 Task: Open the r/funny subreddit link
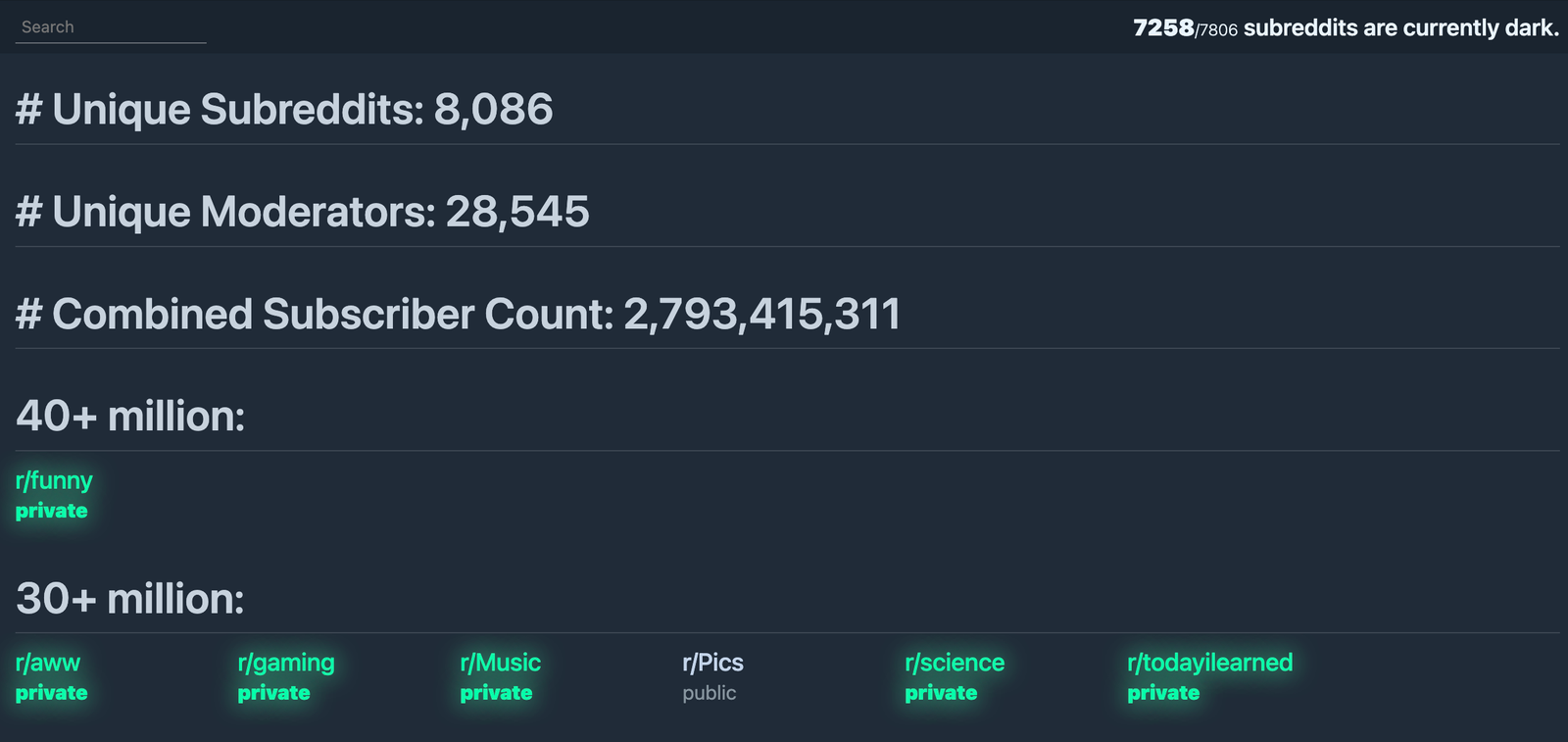[x=54, y=480]
